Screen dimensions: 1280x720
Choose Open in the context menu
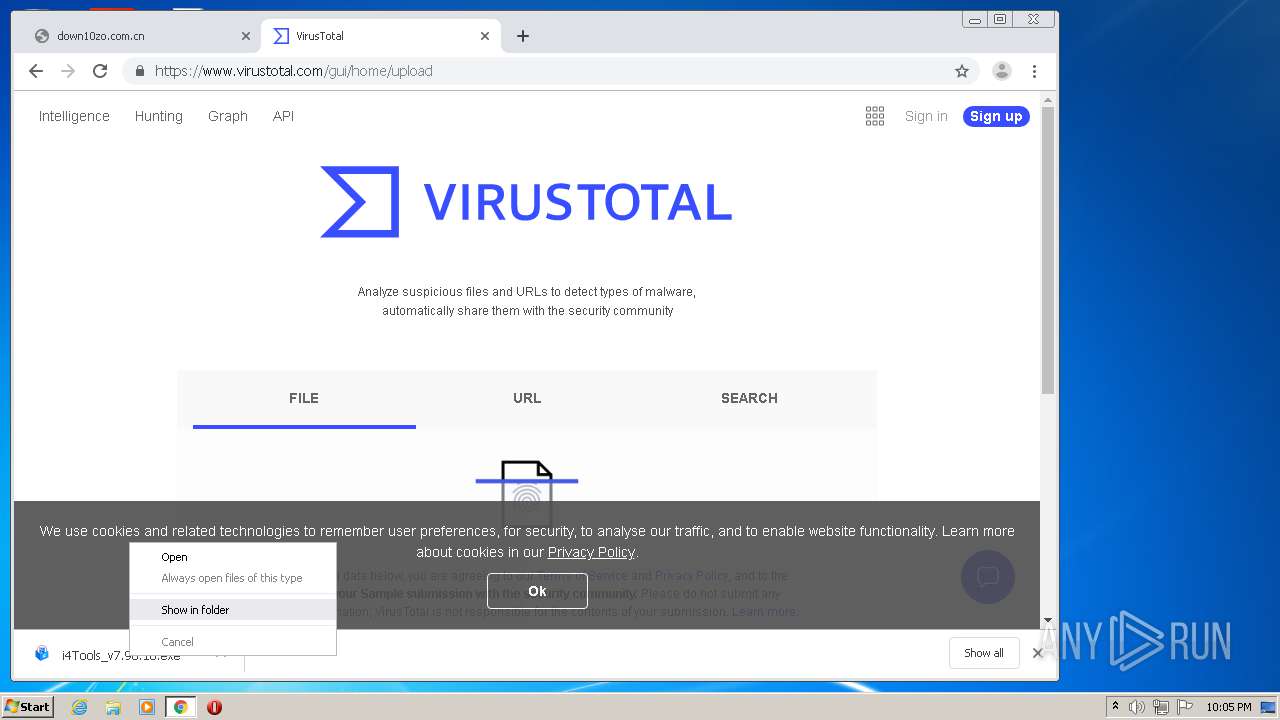[233, 557]
